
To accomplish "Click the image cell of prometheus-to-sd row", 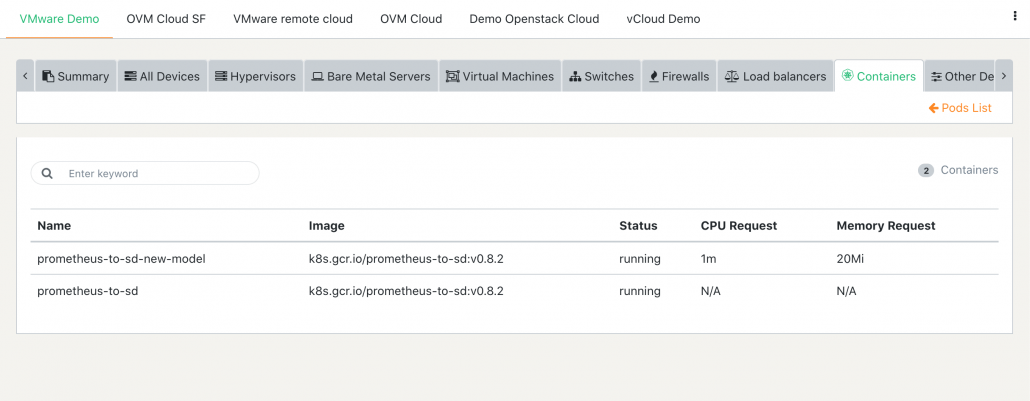I will [x=406, y=291].
